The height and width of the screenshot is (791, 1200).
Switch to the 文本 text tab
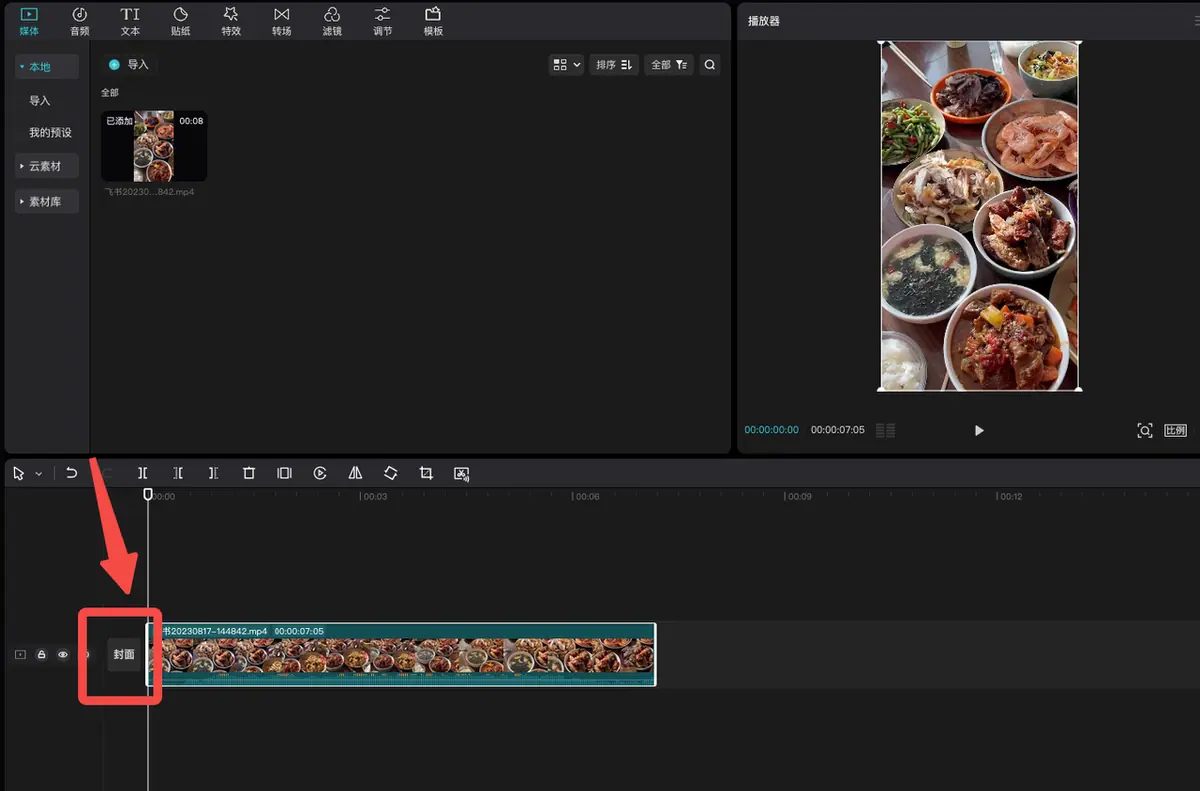[x=130, y=21]
